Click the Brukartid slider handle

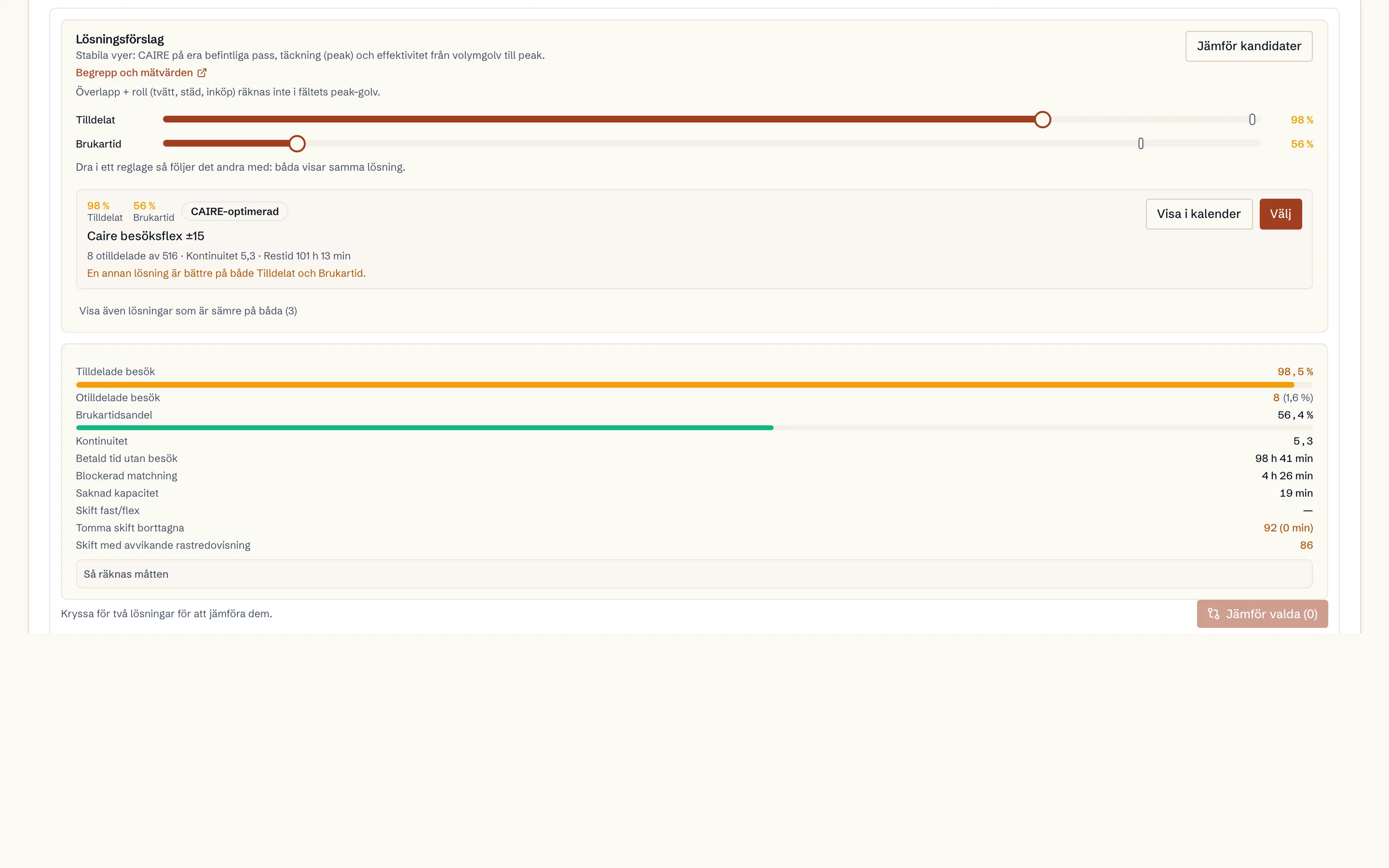click(x=297, y=144)
